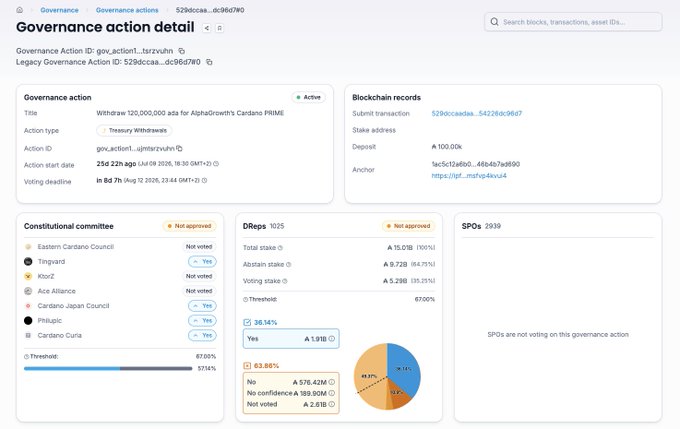
Task: Open the Treasury Withdrawals action type badge
Action: tap(134, 131)
